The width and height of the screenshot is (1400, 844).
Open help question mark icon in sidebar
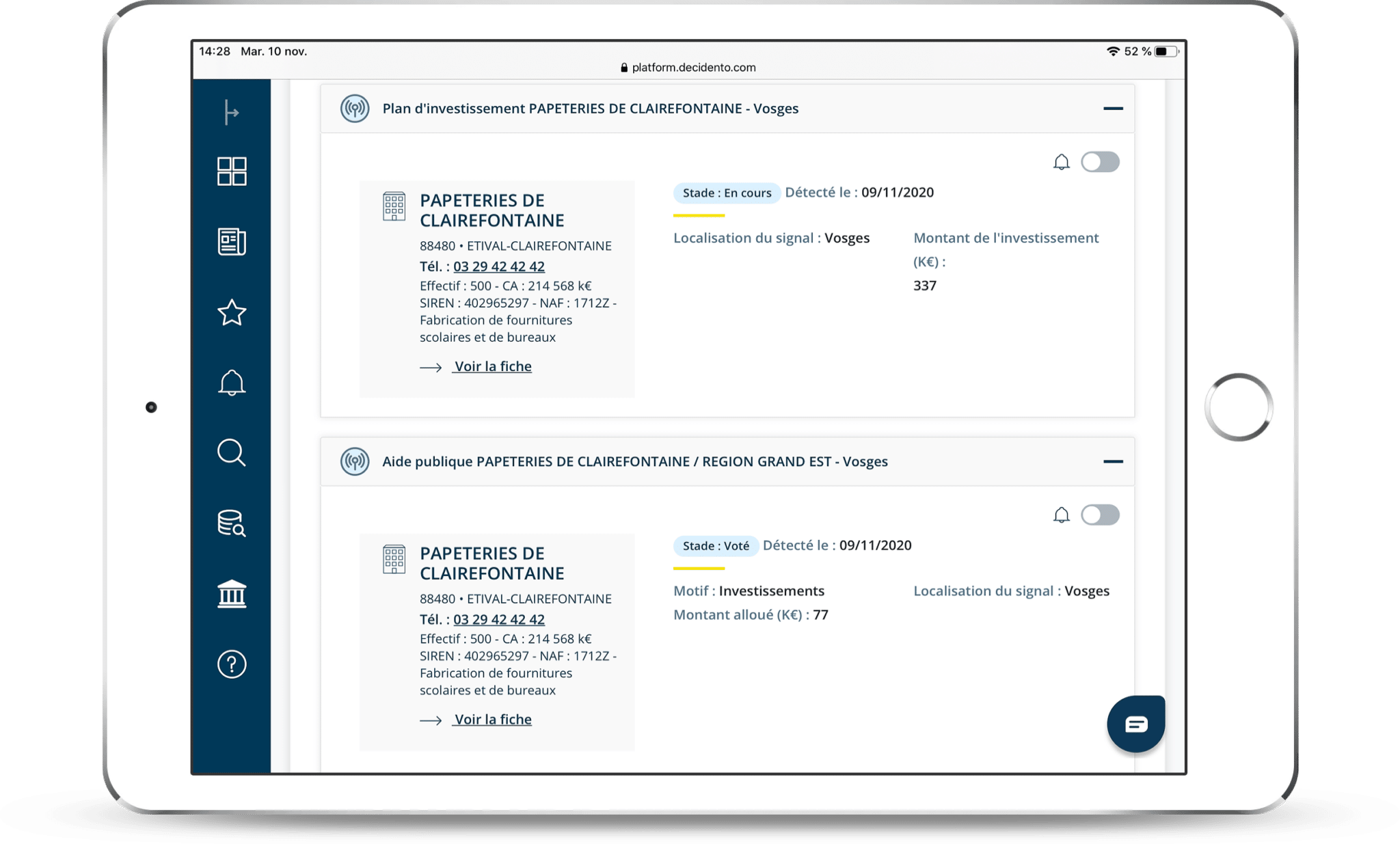[232, 664]
